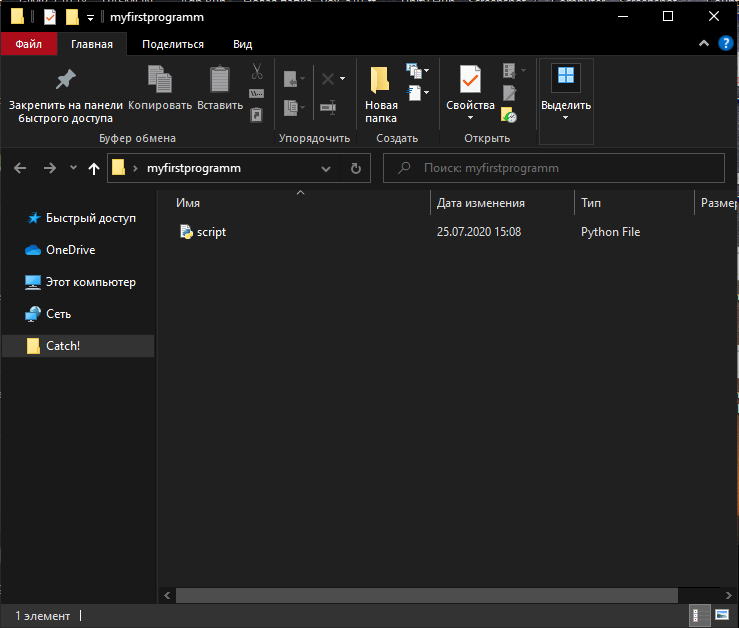The image size is (739, 628).
Task: Open the Easy access dropdown arrow
Action: (427, 93)
